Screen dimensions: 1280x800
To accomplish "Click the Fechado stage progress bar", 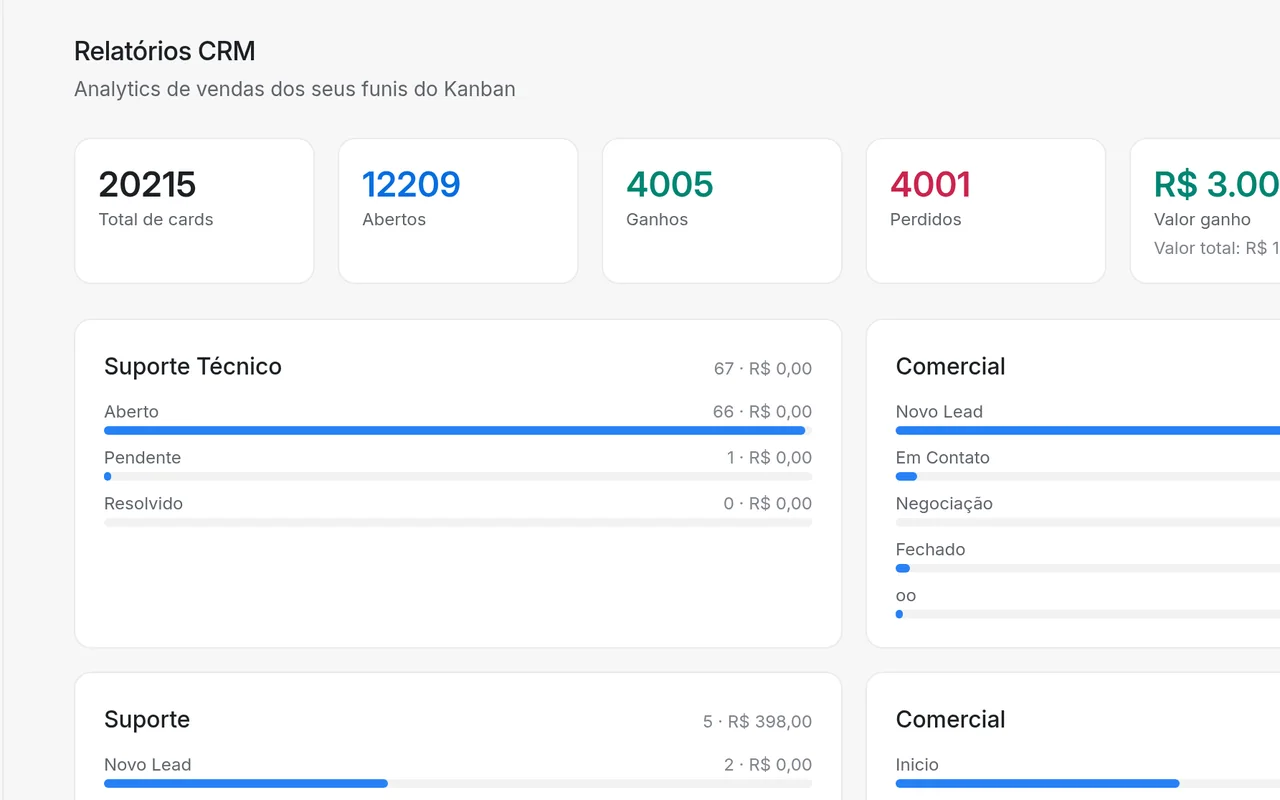I will [1088, 569].
